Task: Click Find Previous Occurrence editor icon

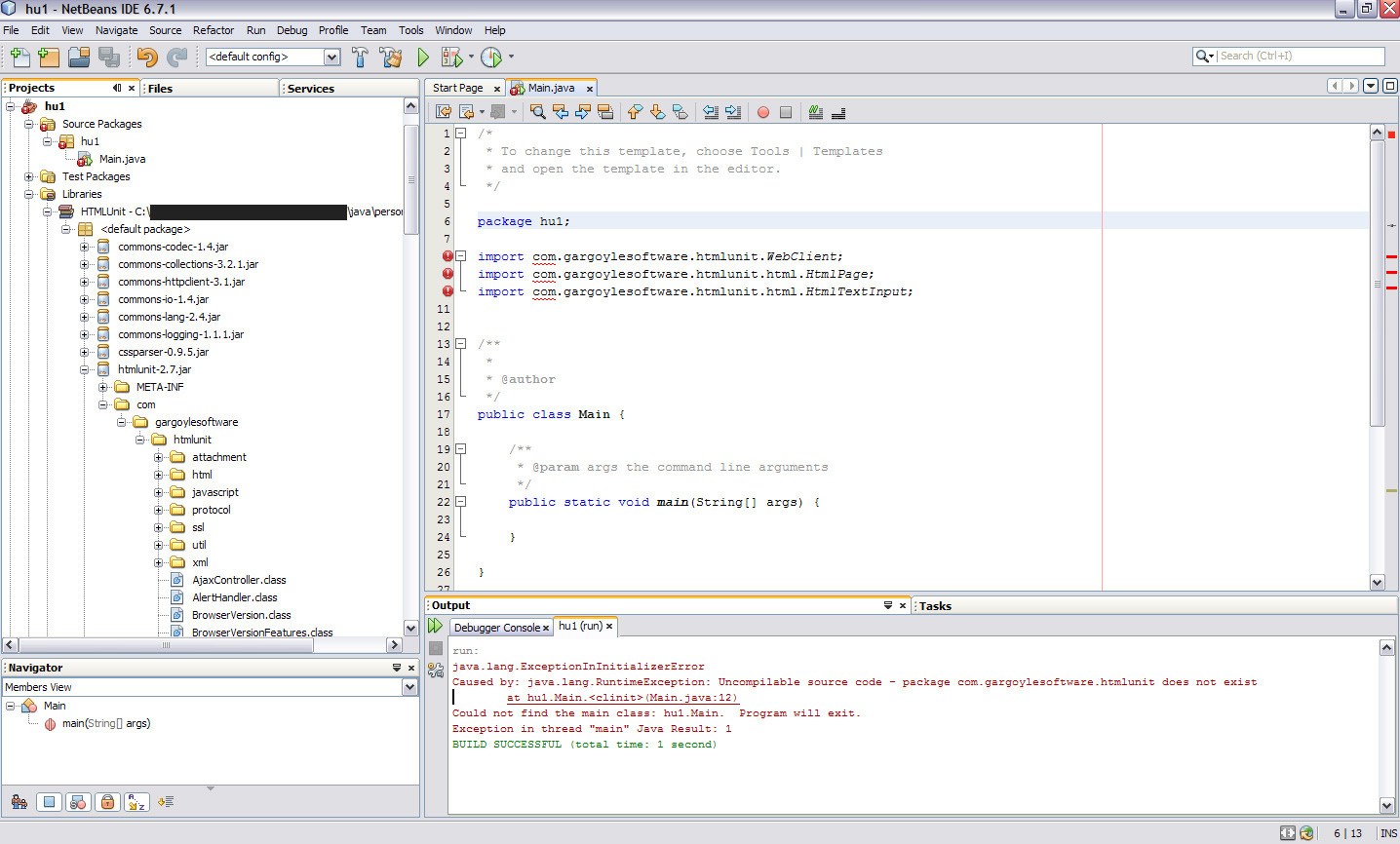Action: 561,112
